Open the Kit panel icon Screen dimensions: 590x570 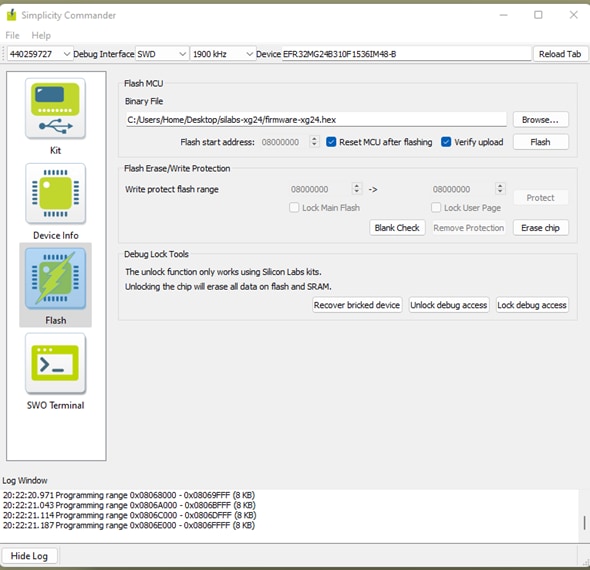[55, 108]
